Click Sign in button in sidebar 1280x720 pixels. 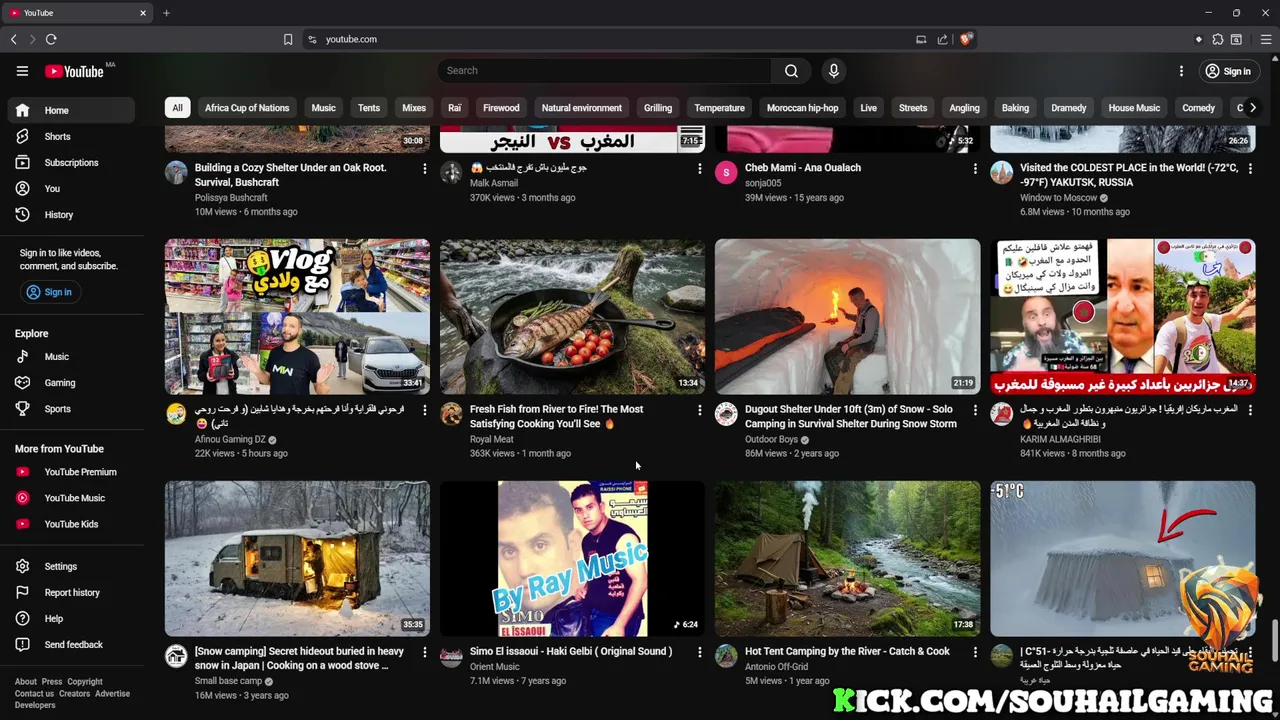49,292
